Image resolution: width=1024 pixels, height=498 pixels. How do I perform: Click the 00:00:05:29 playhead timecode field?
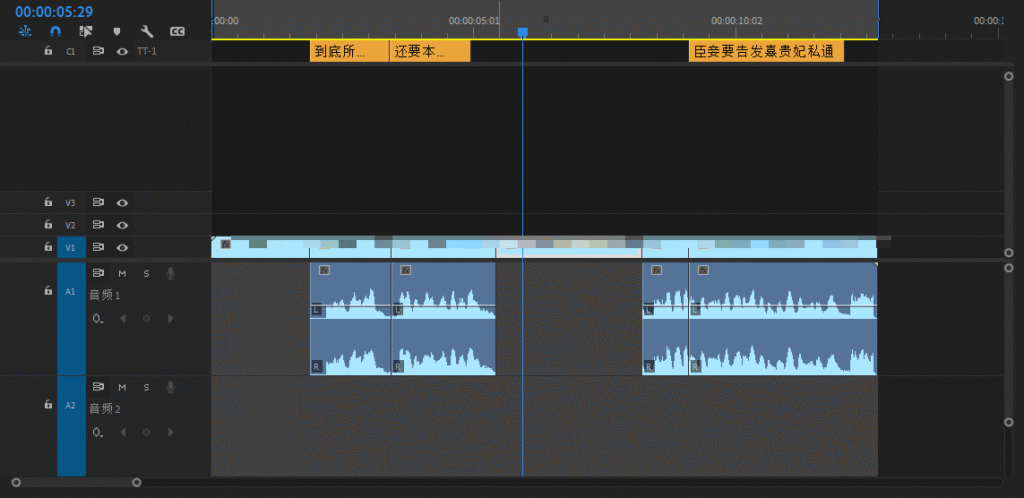coord(54,11)
